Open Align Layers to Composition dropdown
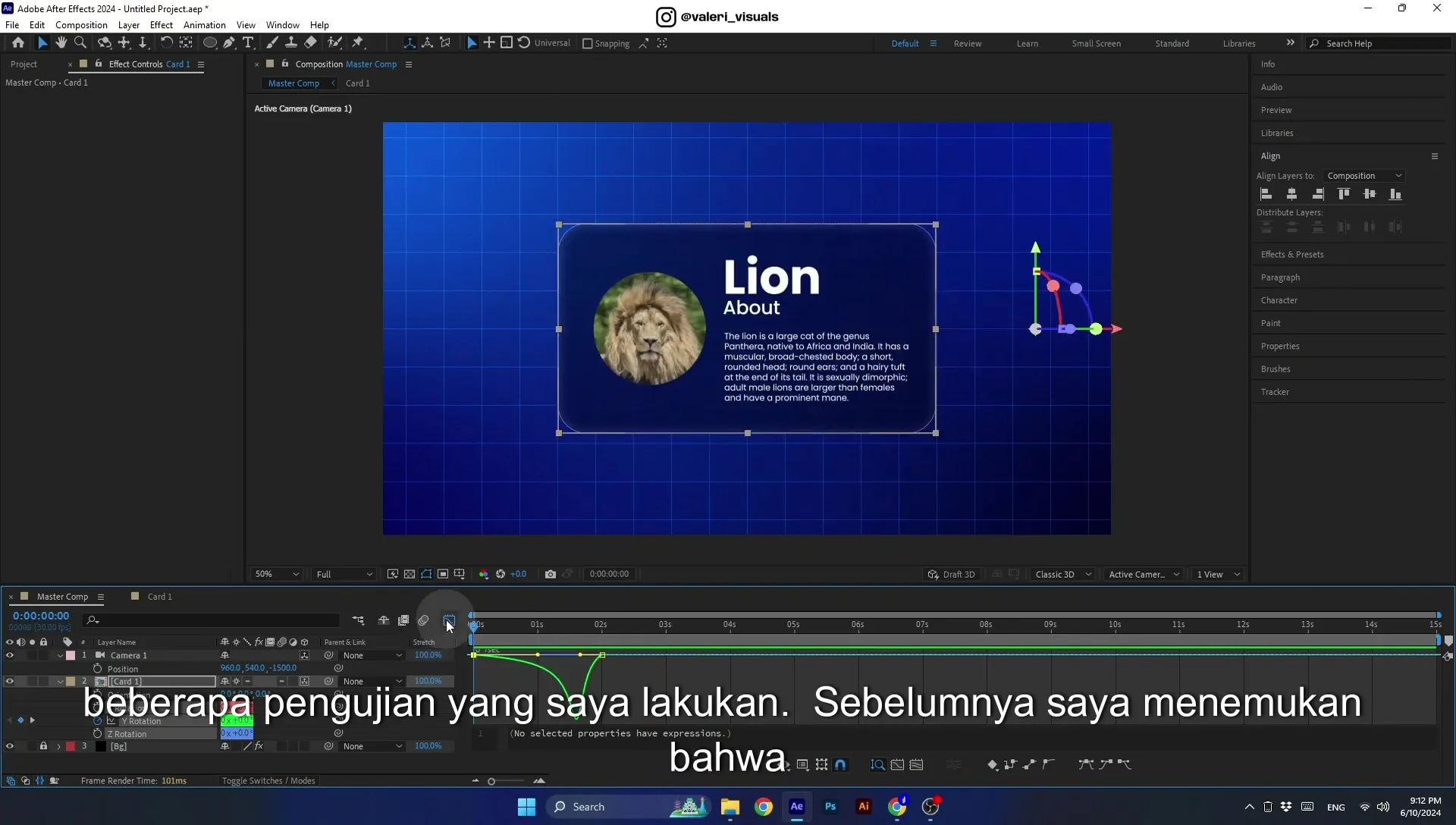The image size is (1456, 825). point(1363,176)
